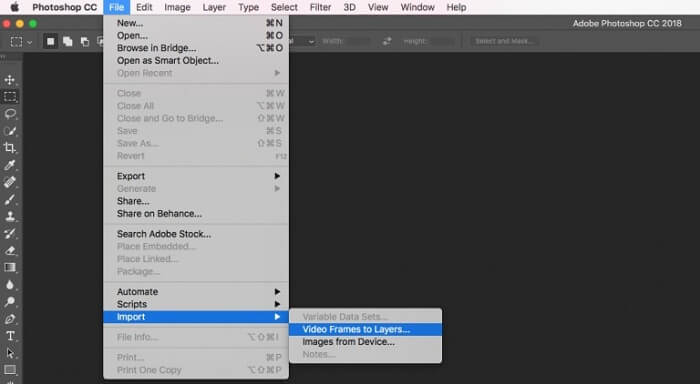Open the Help menu
This screenshot has width=700, height=384.
click(456, 7)
